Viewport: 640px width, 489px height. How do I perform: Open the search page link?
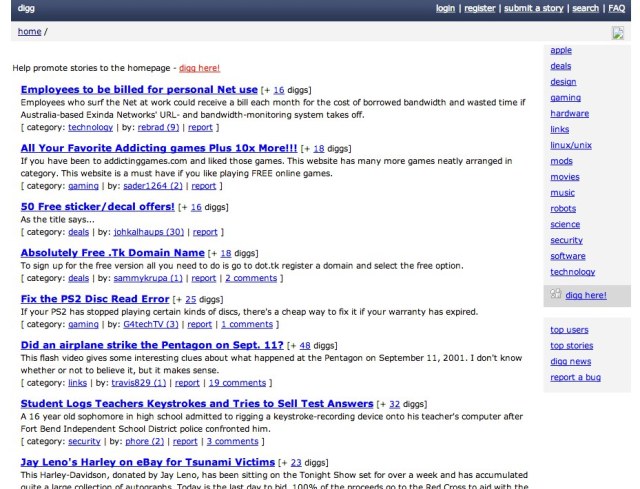tap(585, 8)
